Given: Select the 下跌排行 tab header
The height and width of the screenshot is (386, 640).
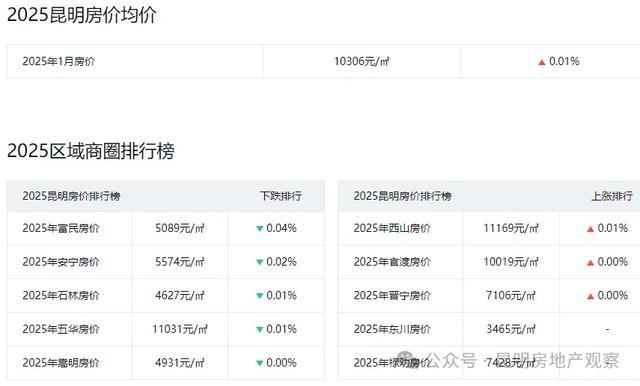Looking at the screenshot, I should (x=281, y=196).
